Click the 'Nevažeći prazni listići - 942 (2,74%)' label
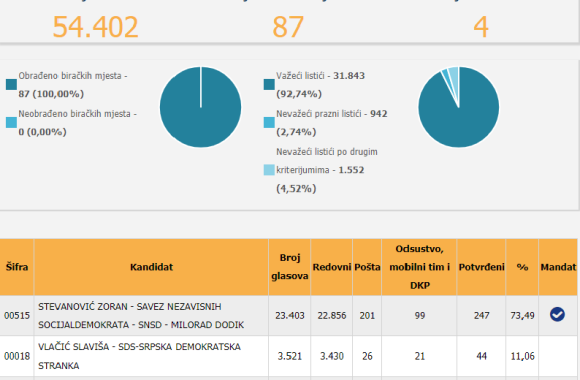Screen dimensions: 580x380 [332, 122]
